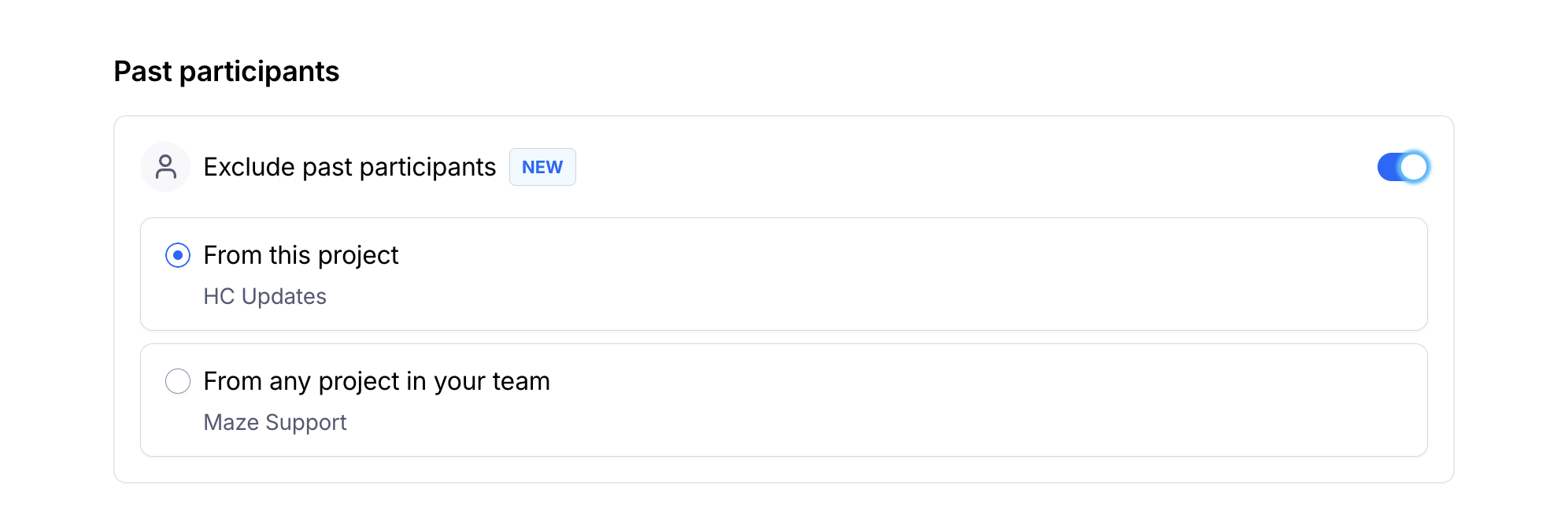Click the "From any project in your team" label
The image size is (1568, 515).
[x=376, y=381]
